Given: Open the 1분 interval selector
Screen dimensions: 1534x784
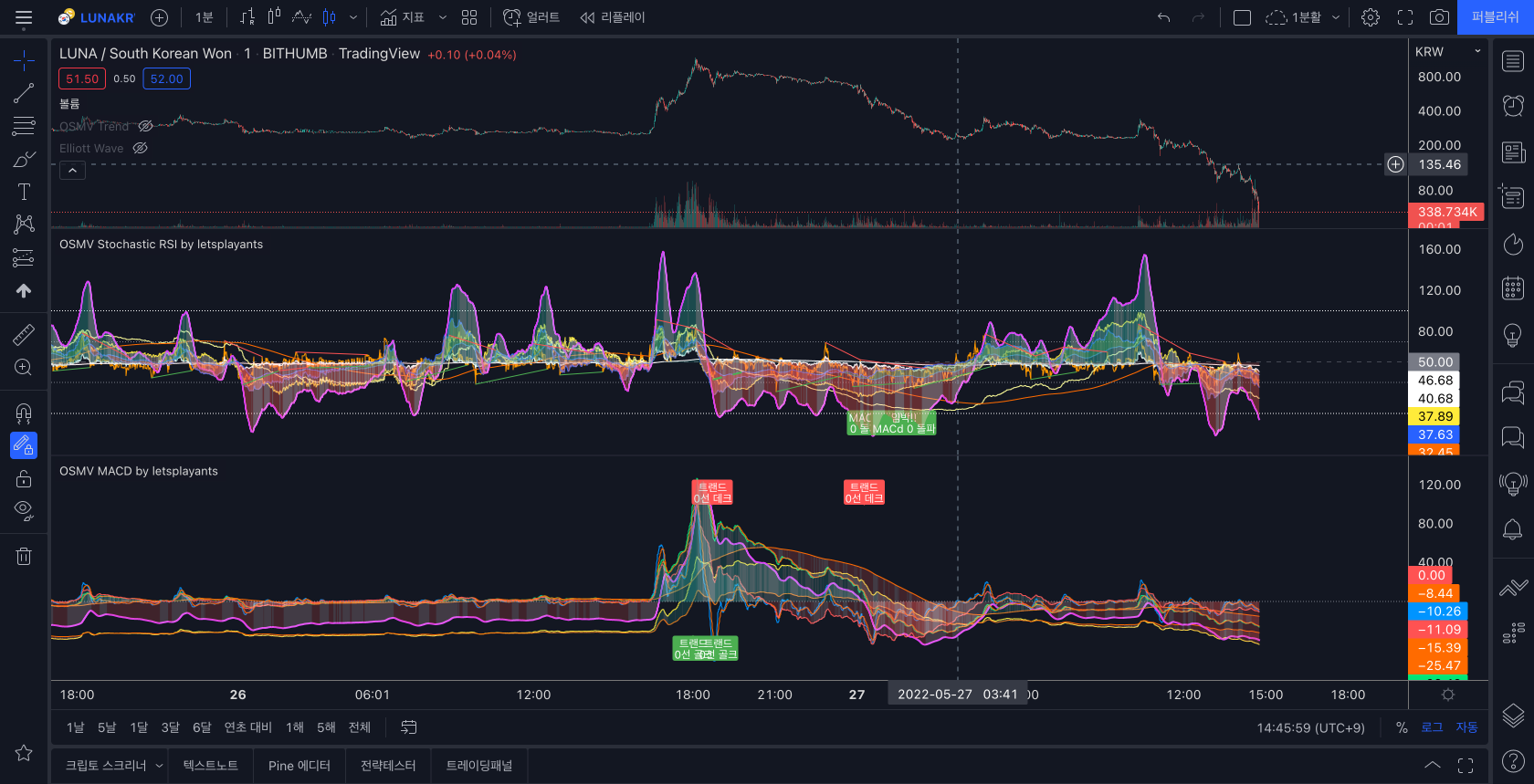Looking at the screenshot, I should pyautogui.click(x=205, y=17).
